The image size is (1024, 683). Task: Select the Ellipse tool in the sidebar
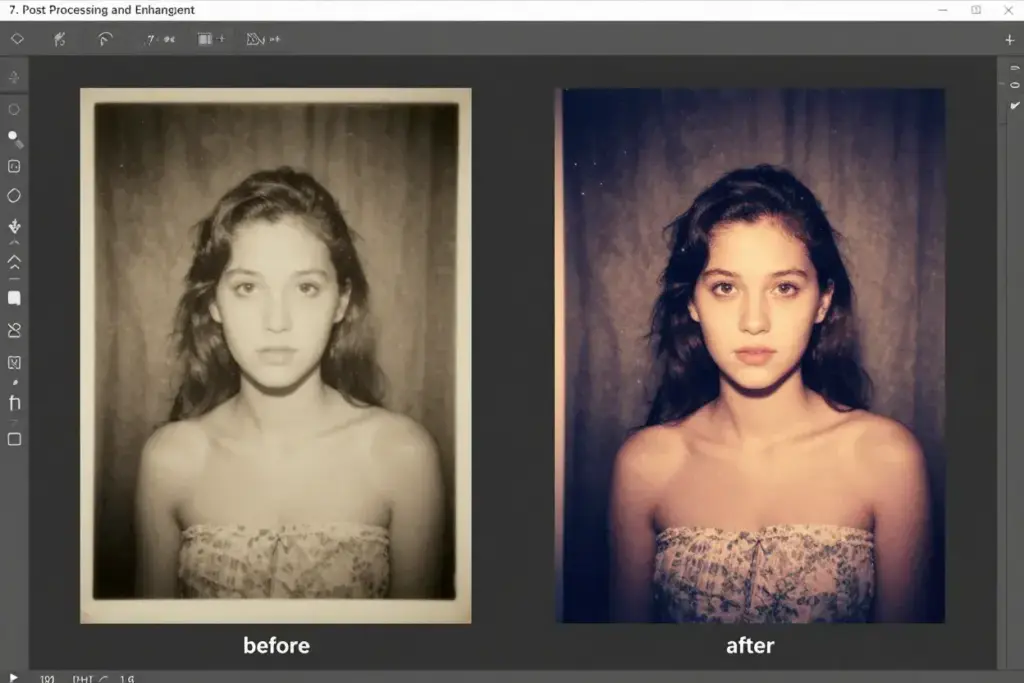click(x=14, y=110)
